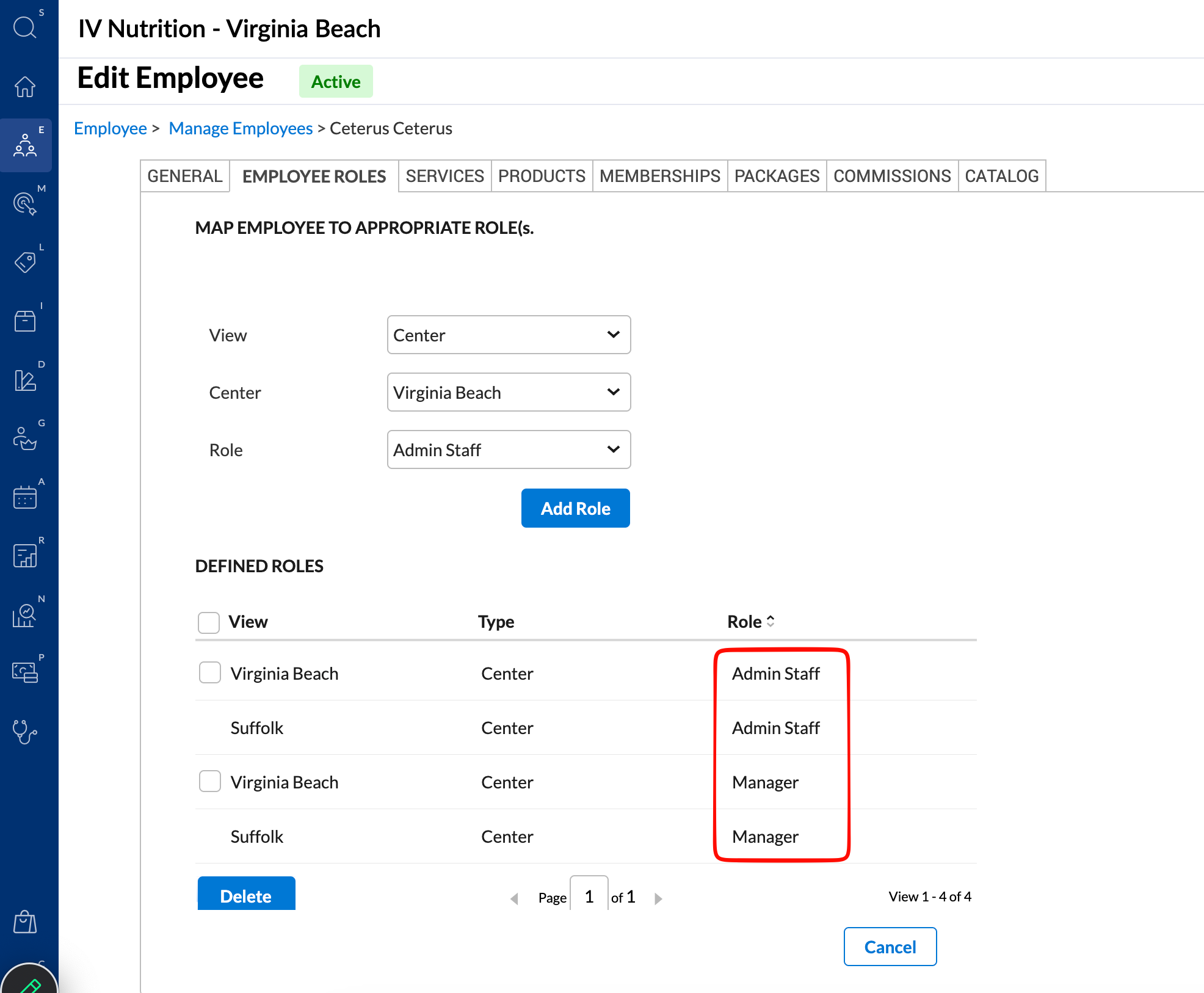This screenshot has width=1204, height=993.
Task: Follow the Manage Employees breadcrumb link
Action: pos(241,128)
